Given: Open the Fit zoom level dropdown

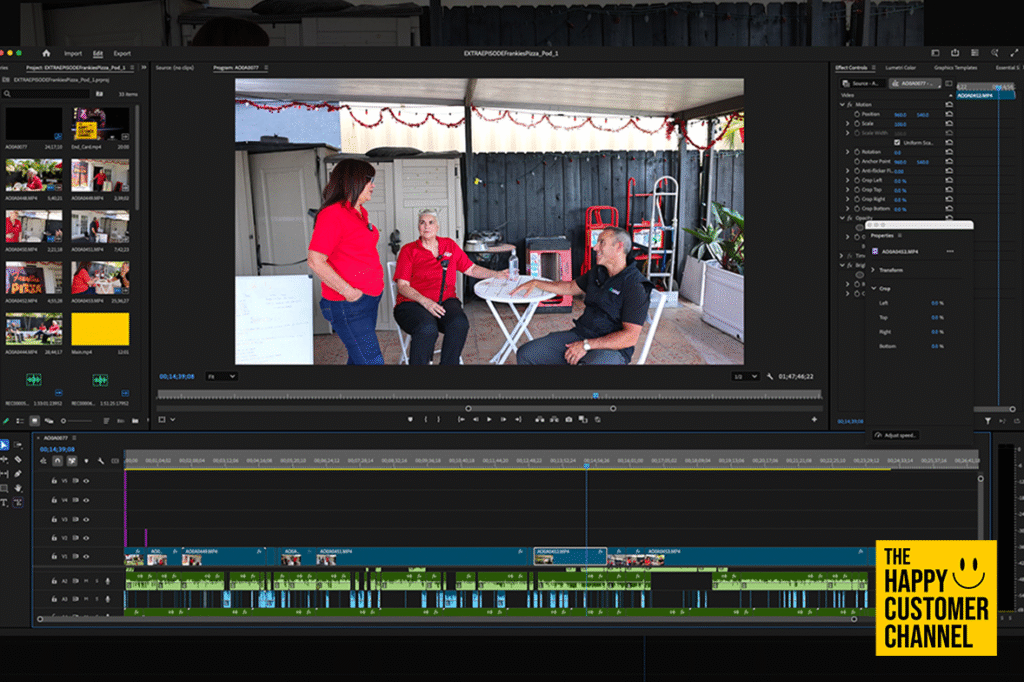Looking at the screenshot, I should point(222,377).
